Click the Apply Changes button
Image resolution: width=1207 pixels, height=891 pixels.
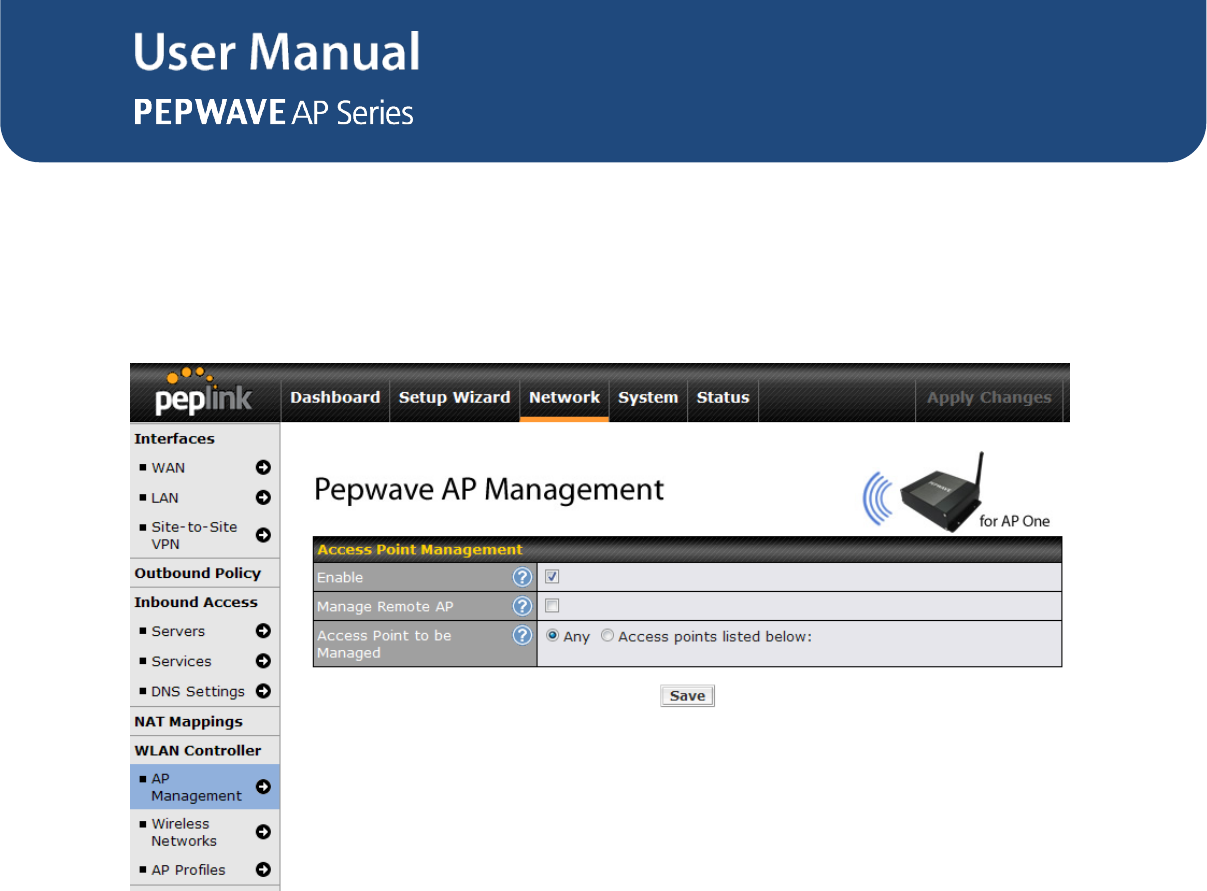pos(989,397)
